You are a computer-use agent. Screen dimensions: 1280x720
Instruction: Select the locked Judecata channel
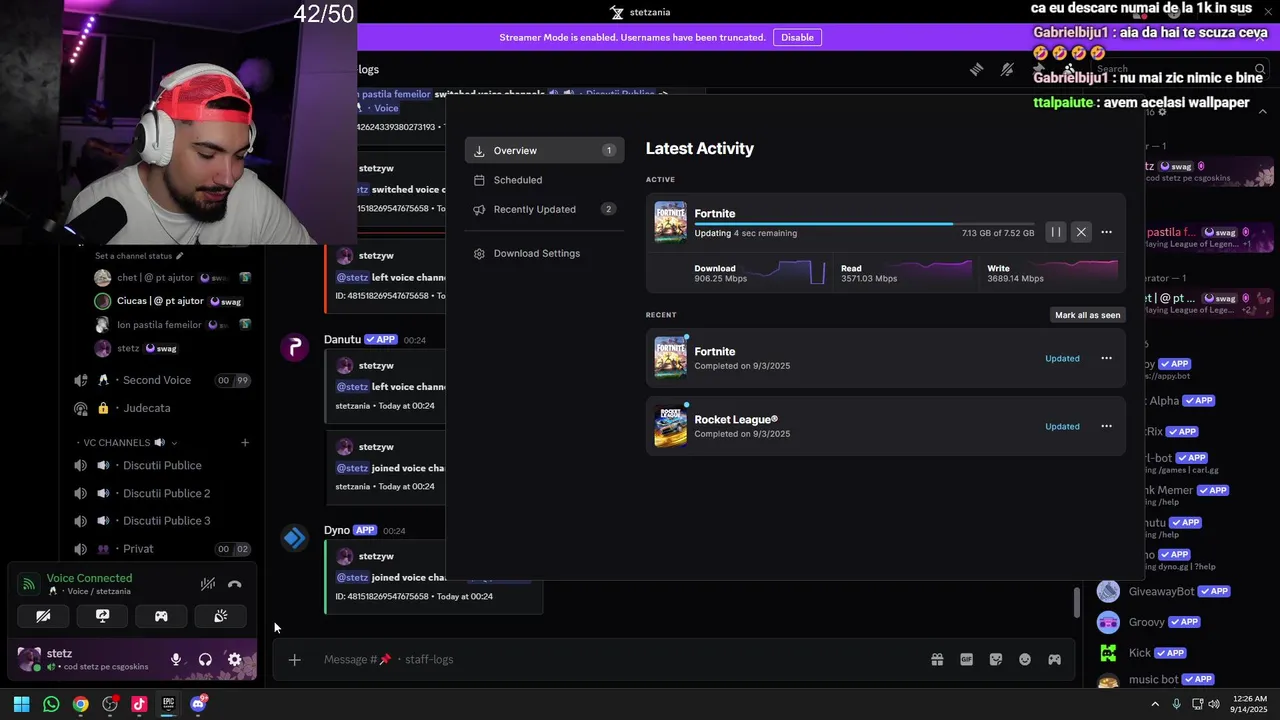point(163,408)
